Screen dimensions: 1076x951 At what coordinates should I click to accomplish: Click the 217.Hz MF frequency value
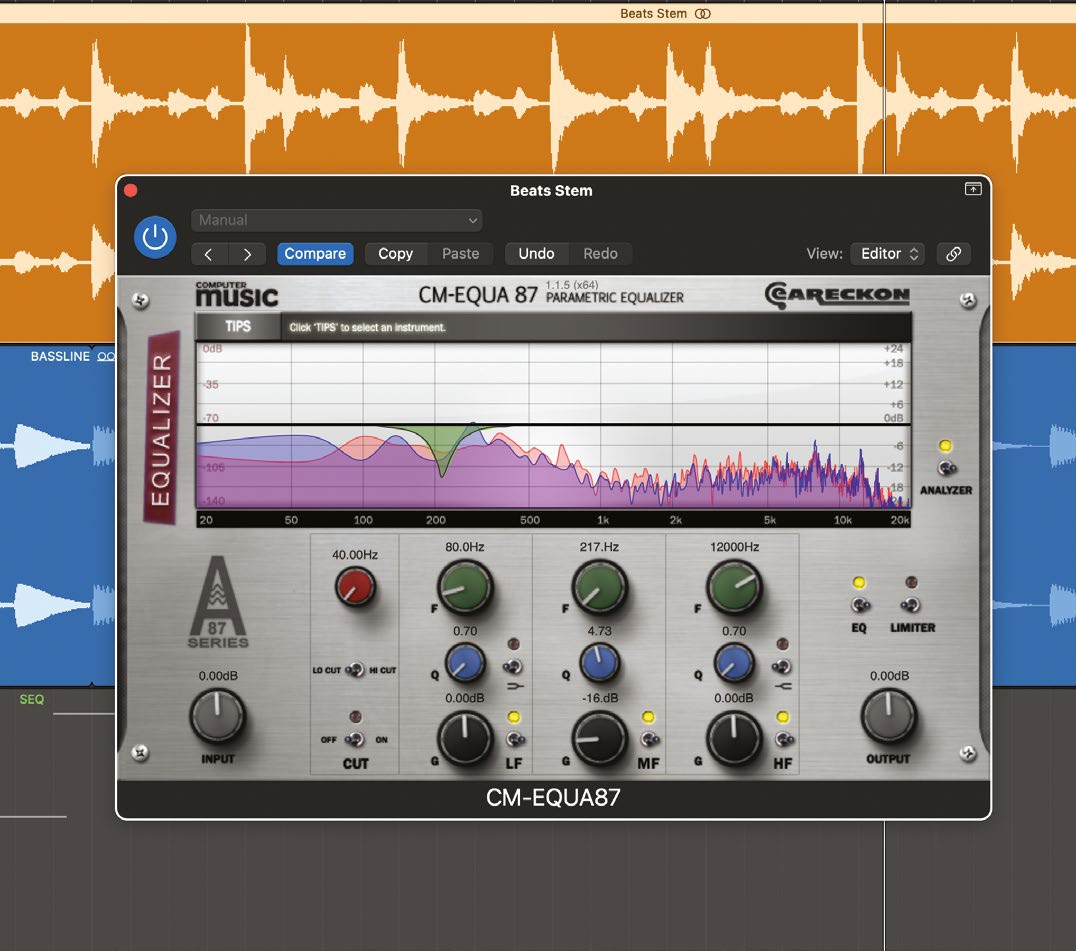point(599,547)
